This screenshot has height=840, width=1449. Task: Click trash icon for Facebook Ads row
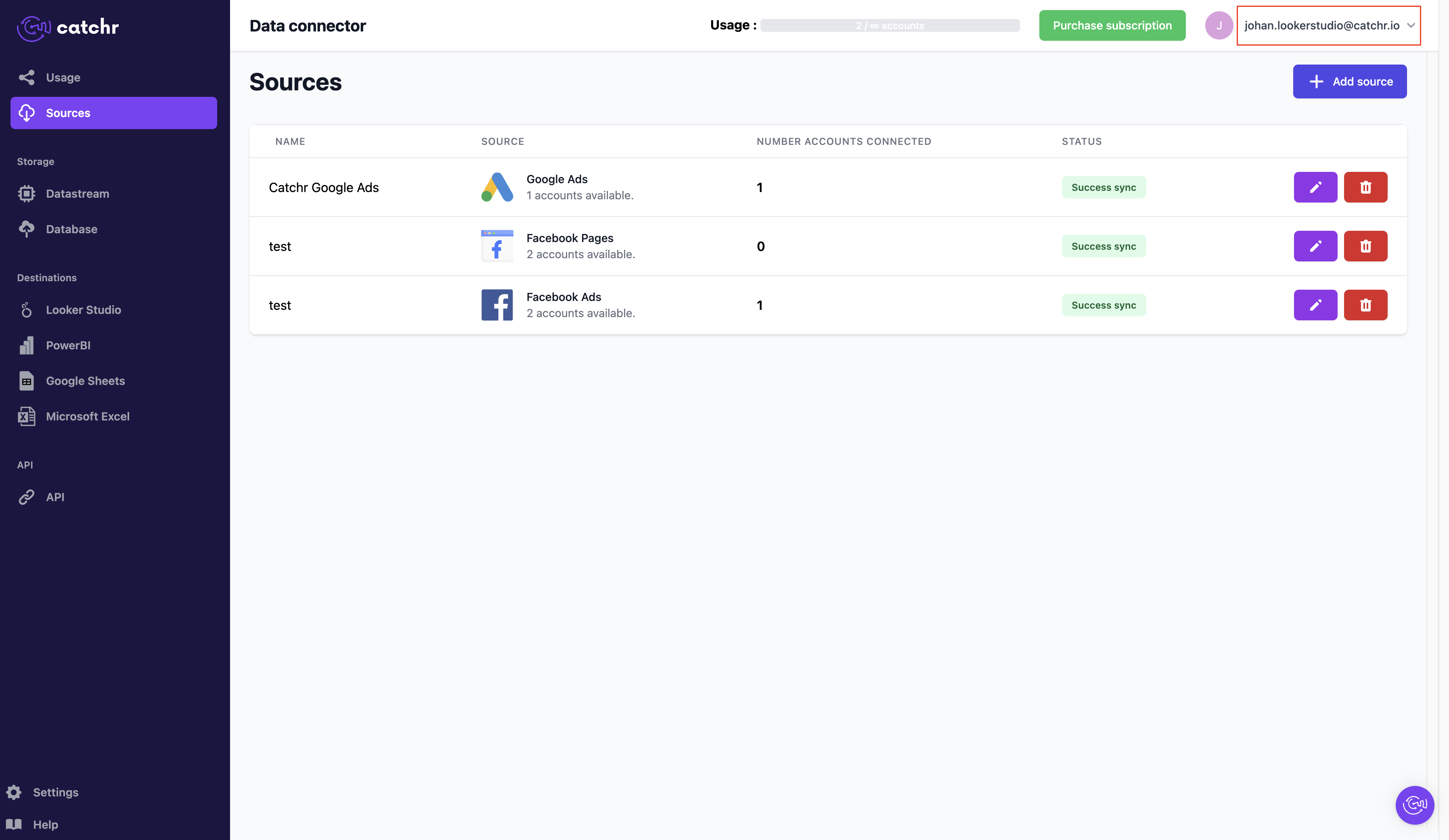[x=1365, y=305]
